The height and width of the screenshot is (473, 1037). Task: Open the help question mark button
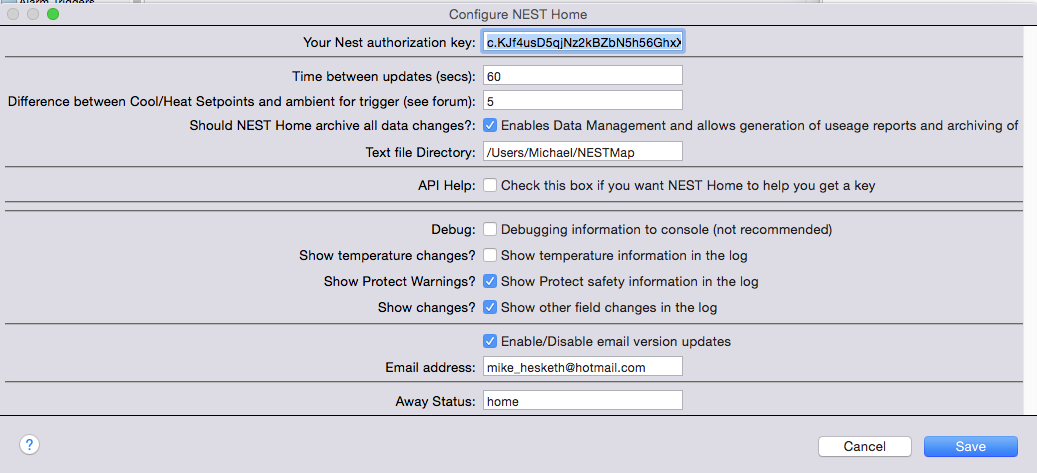pyautogui.click(x=30, y=445)
